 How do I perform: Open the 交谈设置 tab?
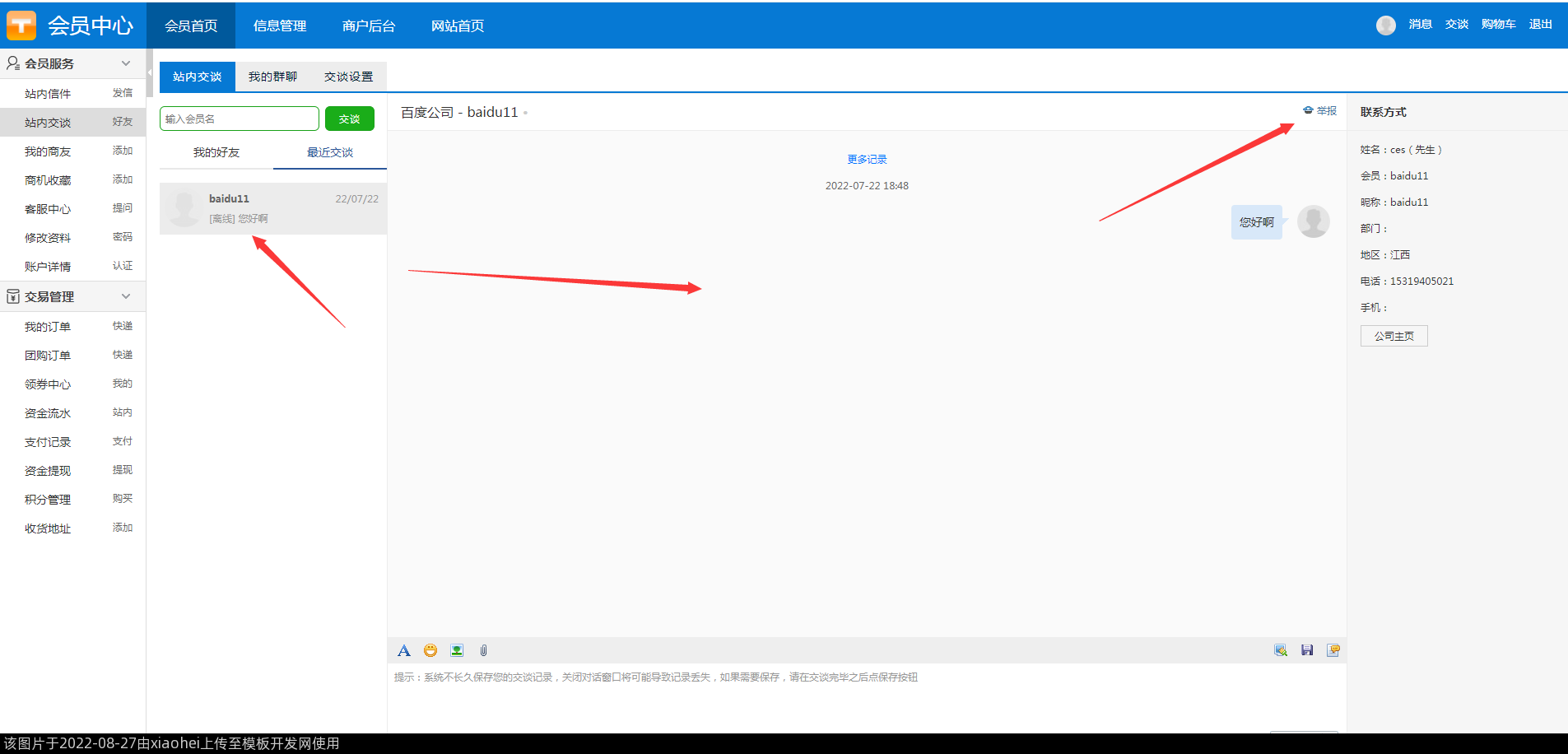(348, 77)
